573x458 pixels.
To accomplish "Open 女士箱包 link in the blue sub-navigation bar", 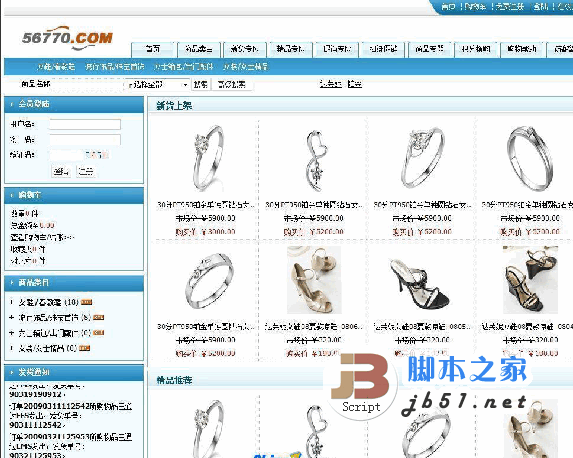I will pyautogui.click(x=183, y=67).
